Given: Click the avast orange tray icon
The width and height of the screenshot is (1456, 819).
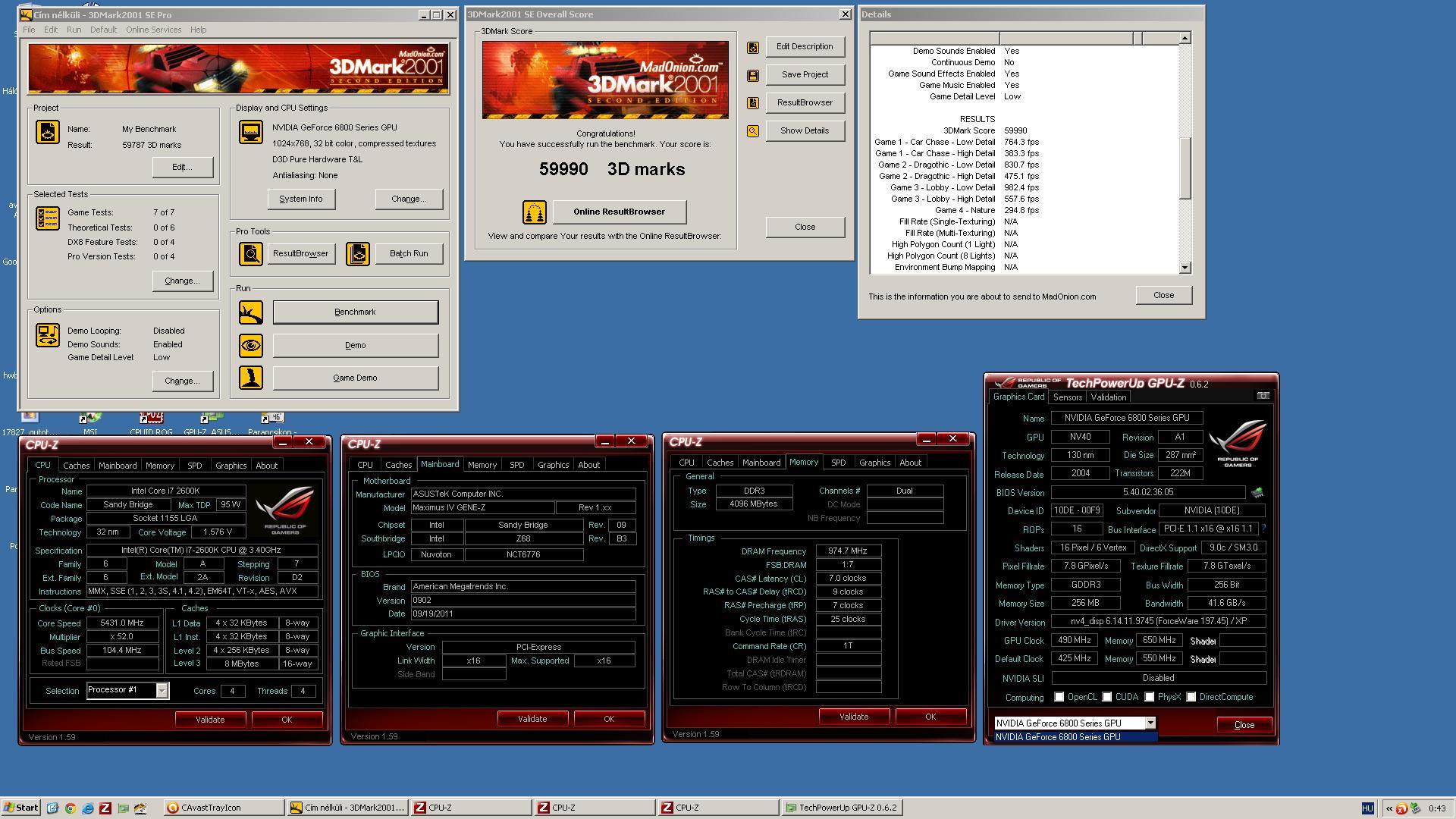Looking at the screenshot, I should 1401,808.
